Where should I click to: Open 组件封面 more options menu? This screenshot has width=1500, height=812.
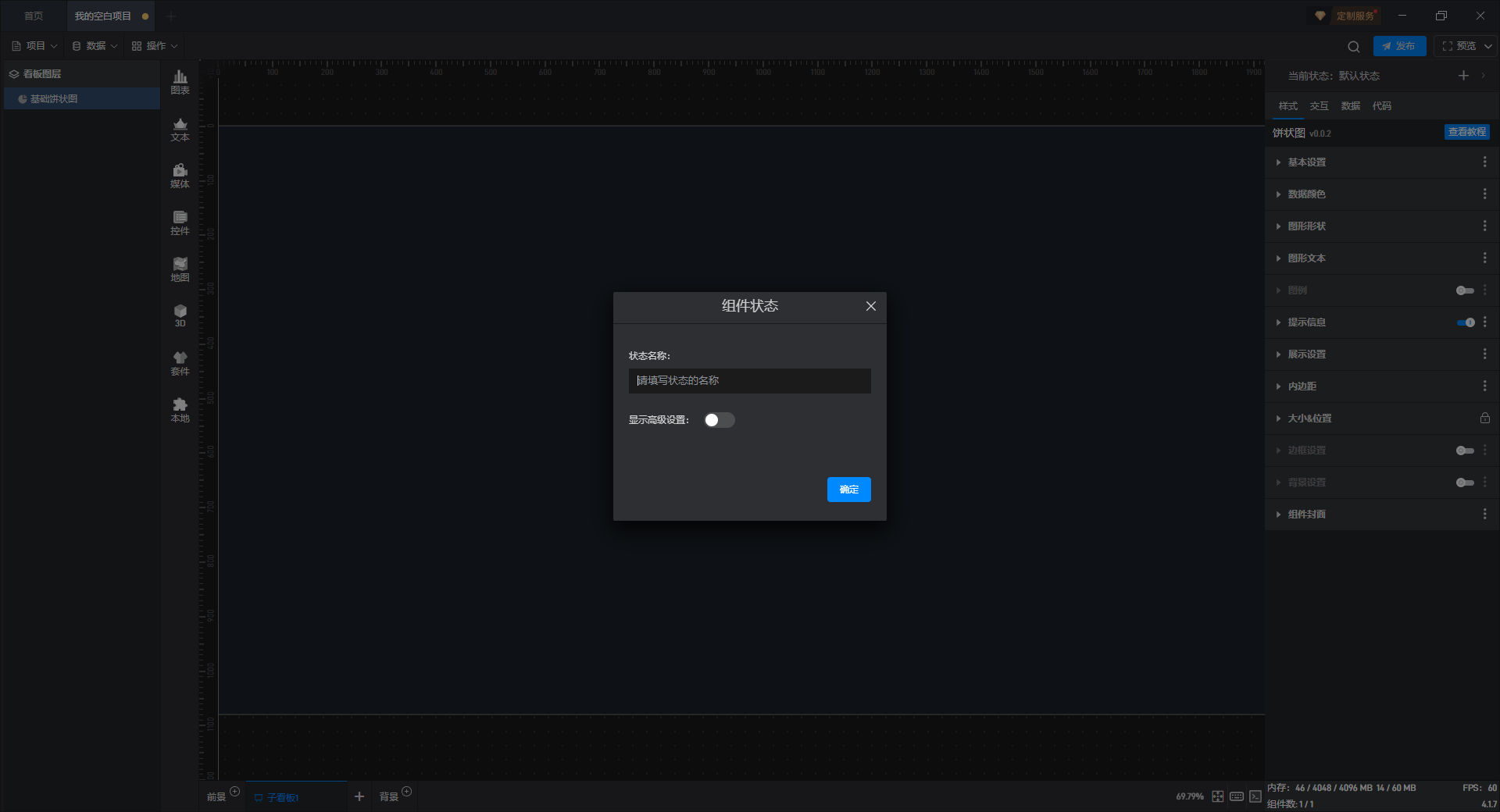1484,514
